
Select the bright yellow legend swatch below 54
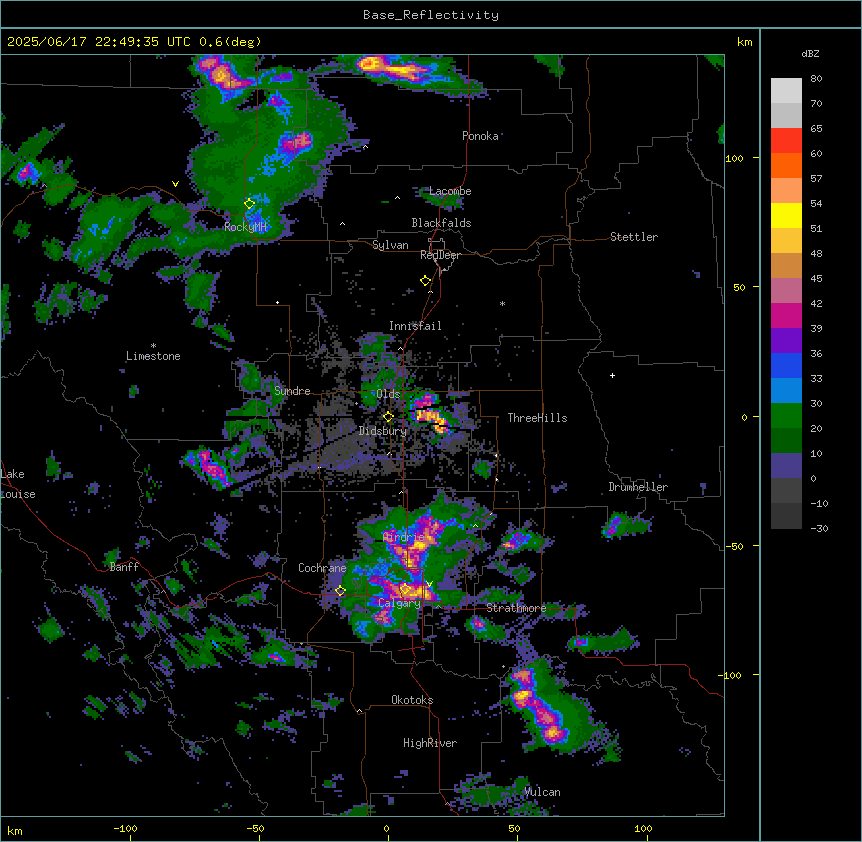(786, 215)
